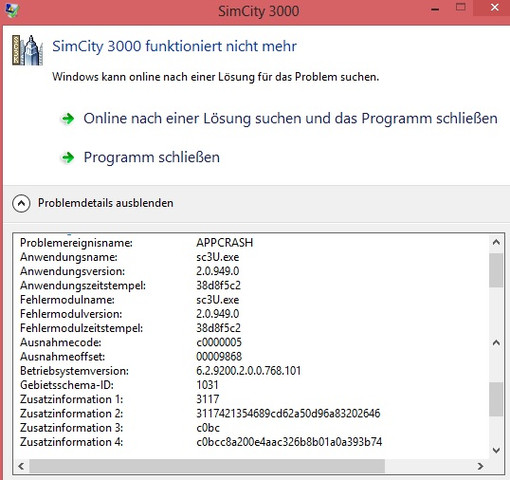The width and height of the screenshot is (510, 480).
Task: Click the details box scroll down arrow
Action: click(x=496, y=450)
